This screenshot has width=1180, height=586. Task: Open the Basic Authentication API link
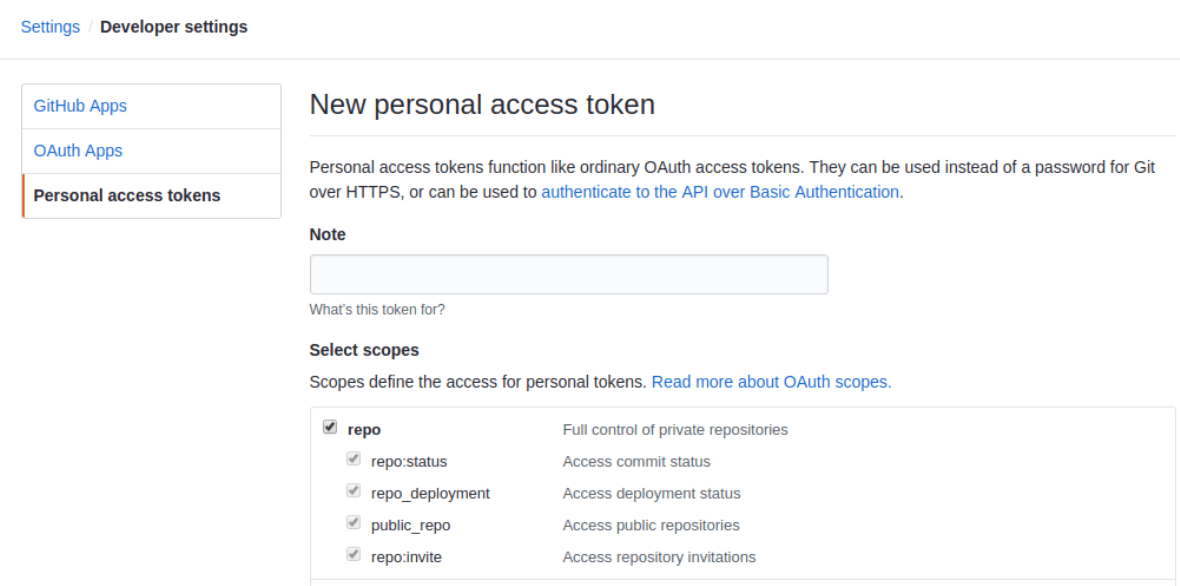coord(722,192)
